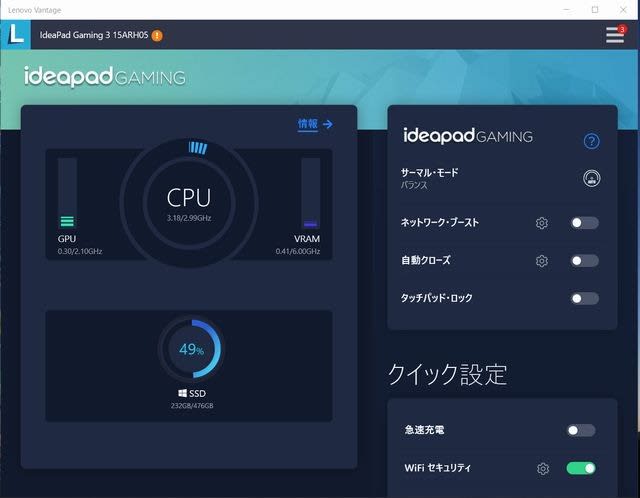The image size is (640, 498).
Task: Click the タッチパッド・ロック label
Action: [436, 298]
